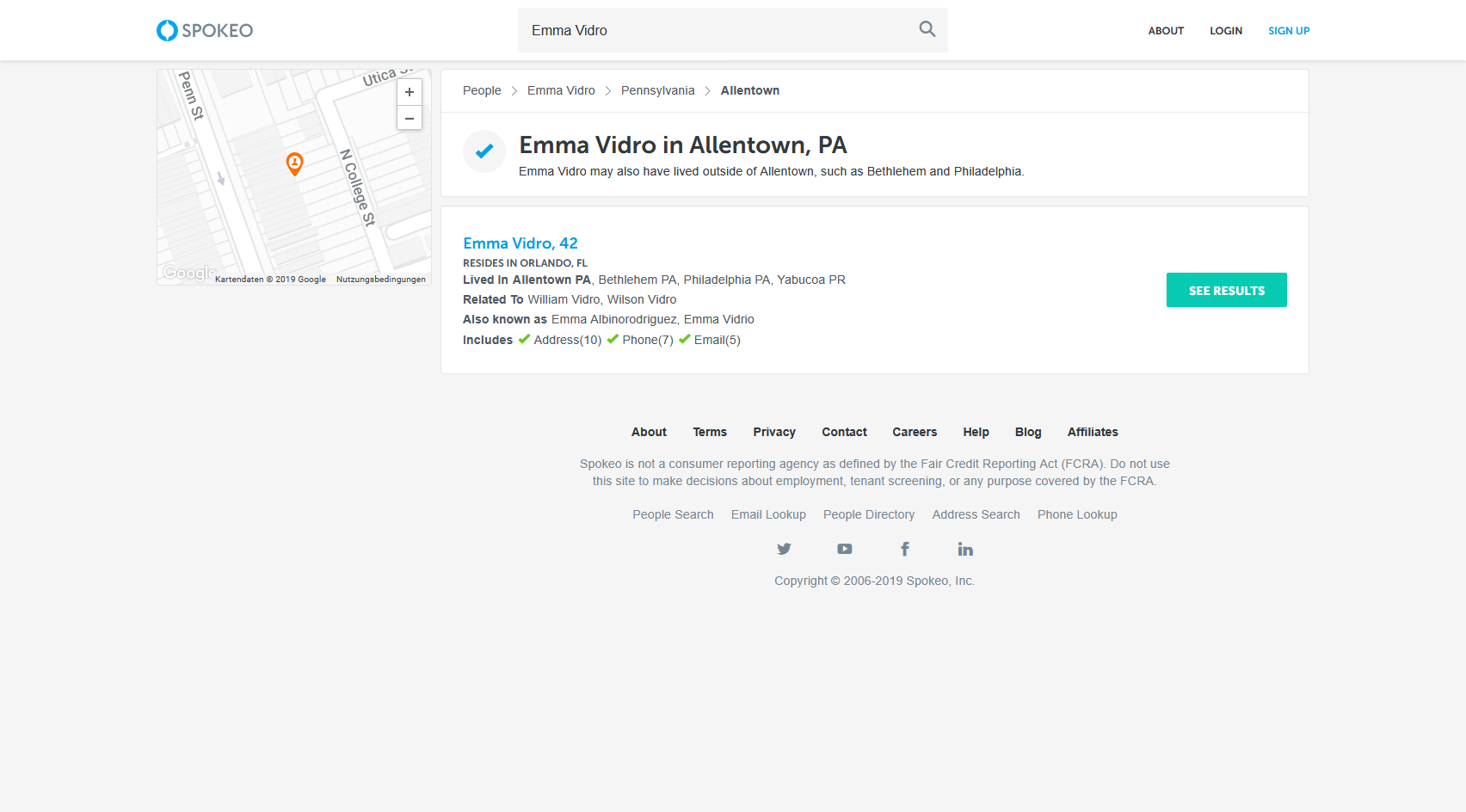Zoom out on the map
The width and height of the screenshot is (1466, 812).
point(410,118)
